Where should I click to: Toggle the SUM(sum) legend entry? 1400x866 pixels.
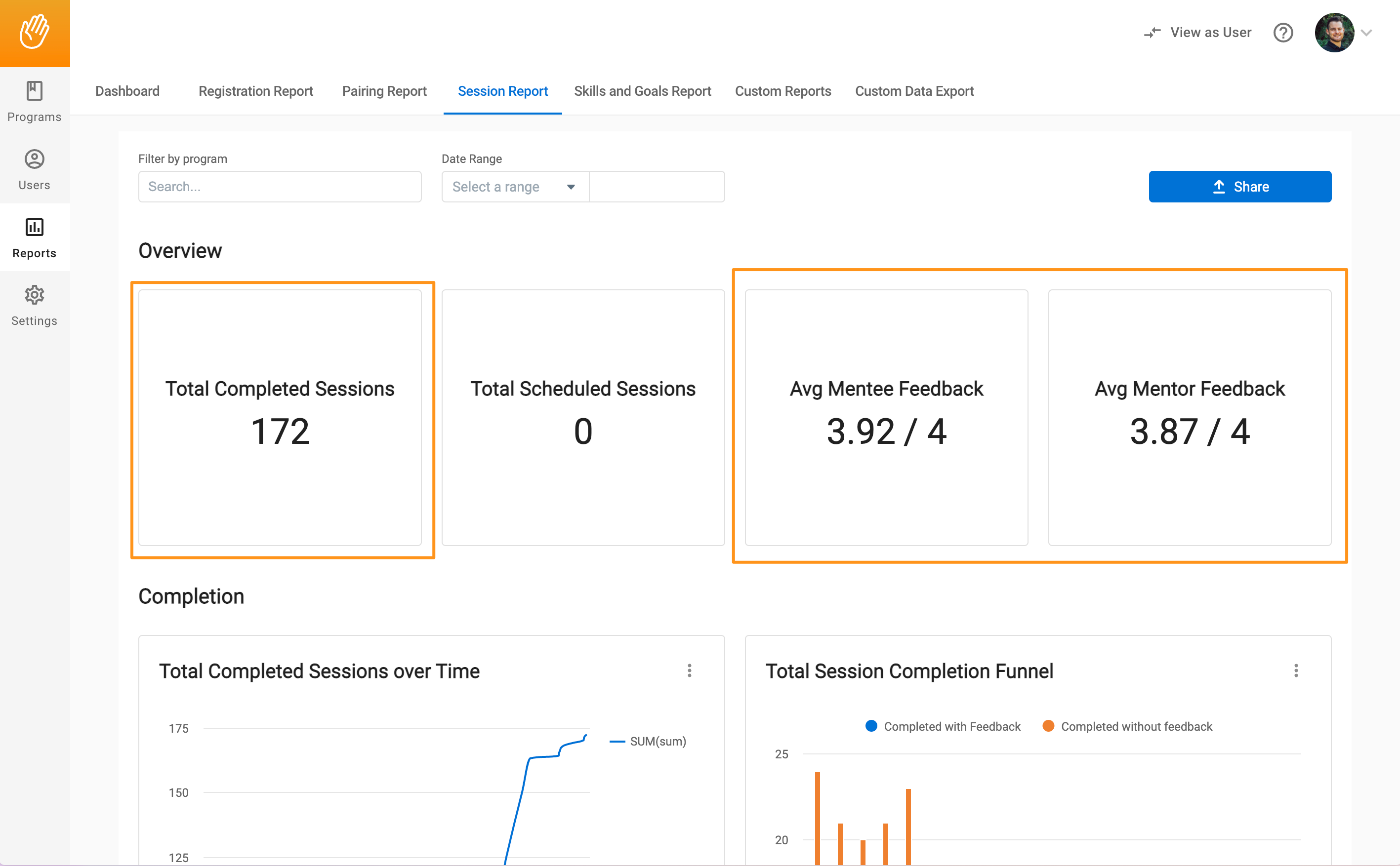point(648,741)
